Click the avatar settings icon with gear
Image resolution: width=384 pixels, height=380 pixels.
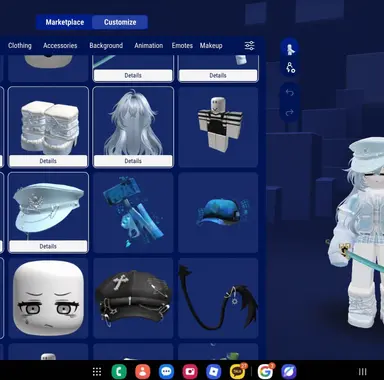pyautogui.click(x=290, y=68)
